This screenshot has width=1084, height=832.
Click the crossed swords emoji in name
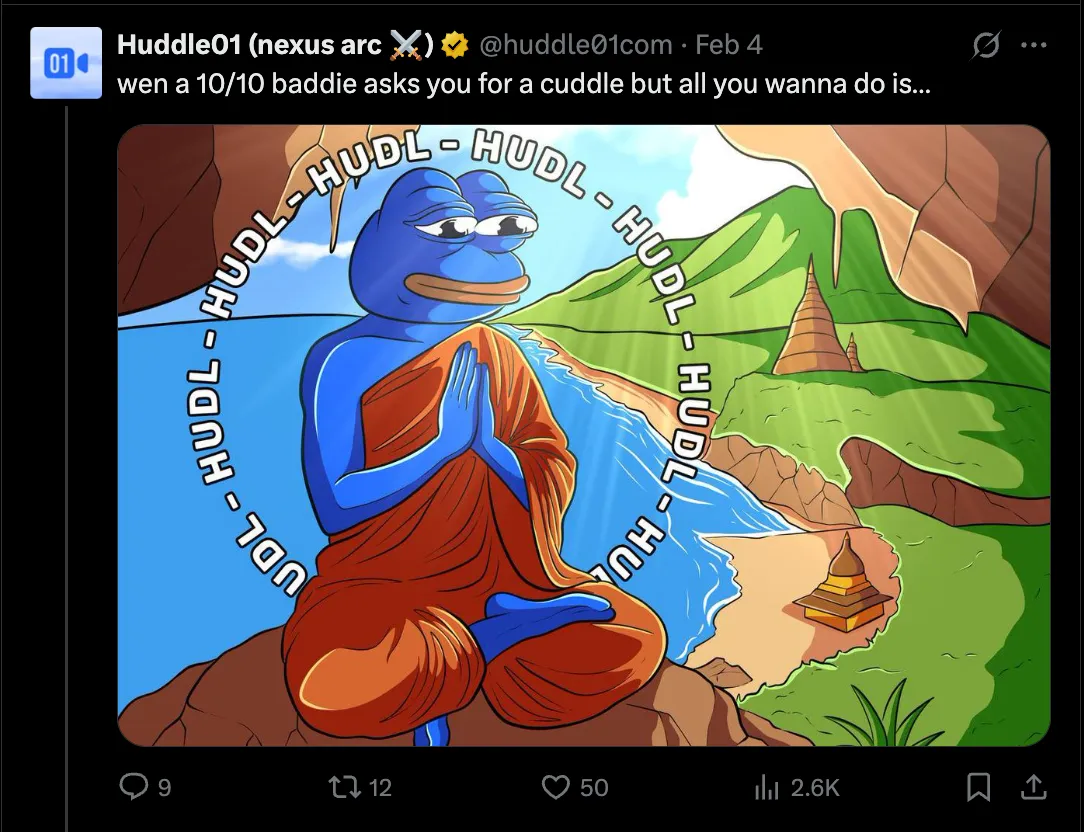[x=406, y=46]
